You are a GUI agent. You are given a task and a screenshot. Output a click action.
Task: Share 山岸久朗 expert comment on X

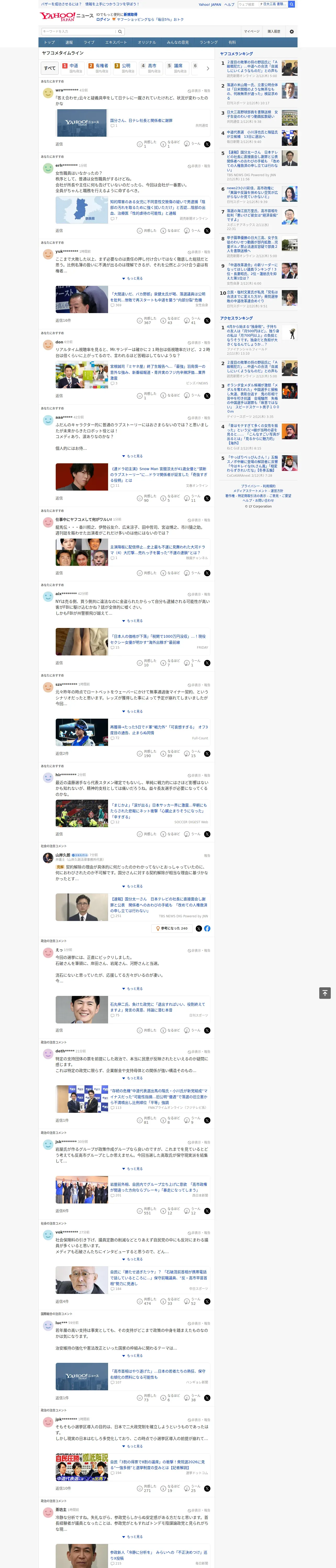[x=199, y=928]
